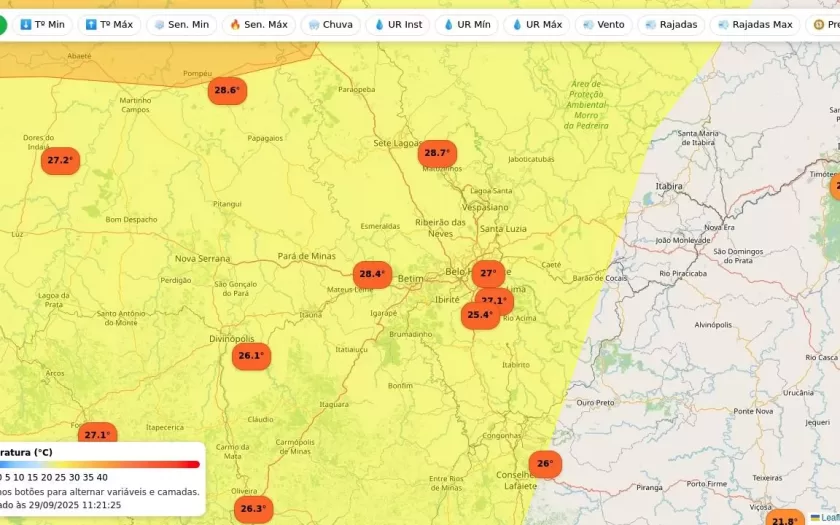Open the 28.7° marker near Sete Lagoas
The height and width of the screenshot is (525, 840).
tap(437, 153)
